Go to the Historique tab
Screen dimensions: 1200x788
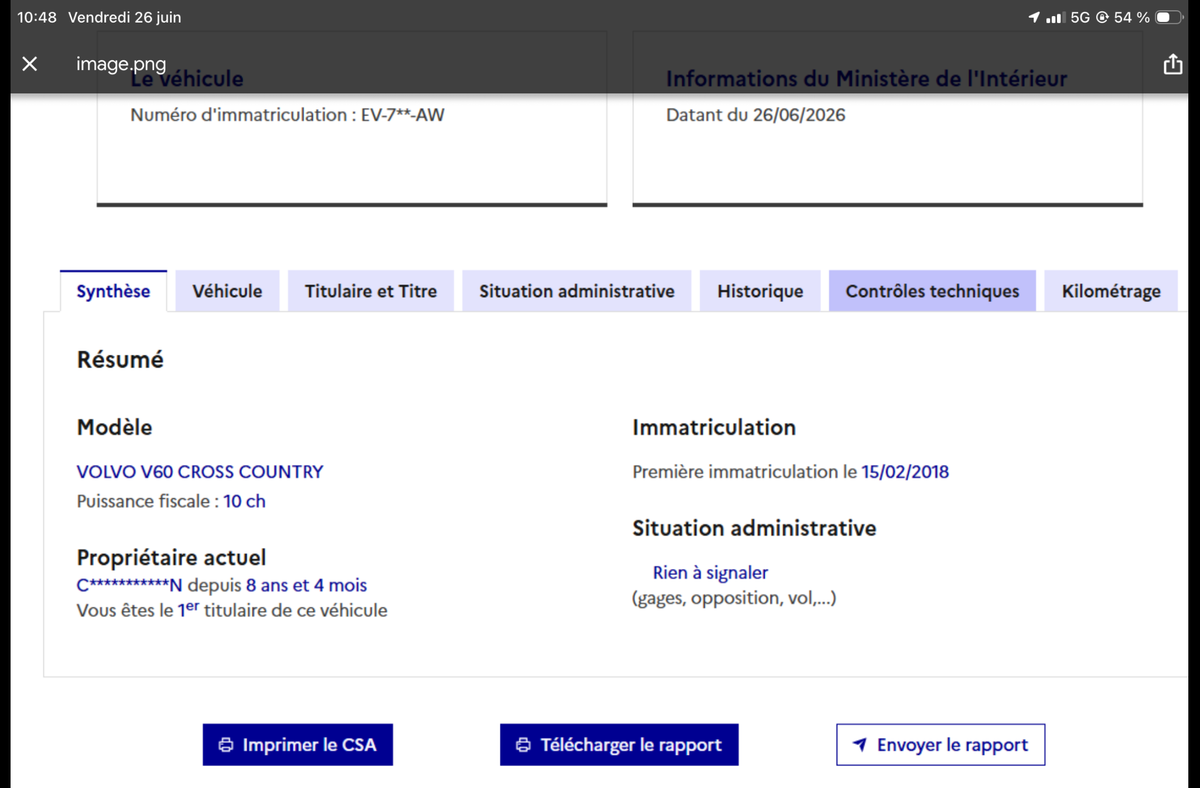[760, 291]
